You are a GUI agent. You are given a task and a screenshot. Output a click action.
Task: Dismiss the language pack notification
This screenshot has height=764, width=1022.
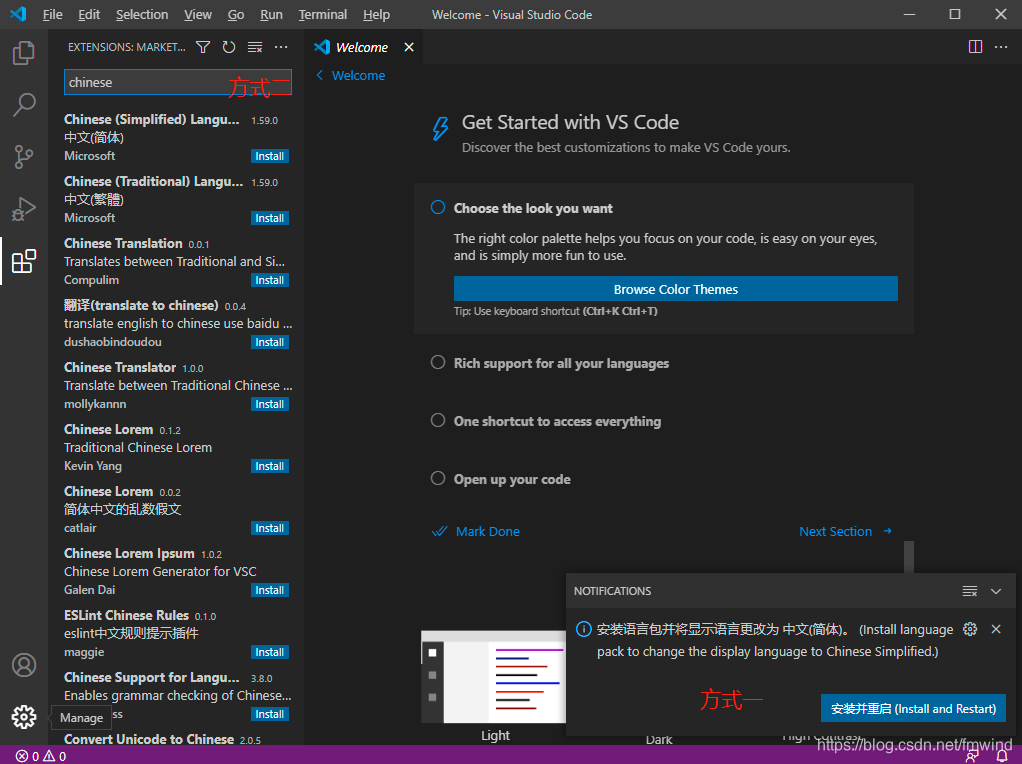[x=996, y=629]
